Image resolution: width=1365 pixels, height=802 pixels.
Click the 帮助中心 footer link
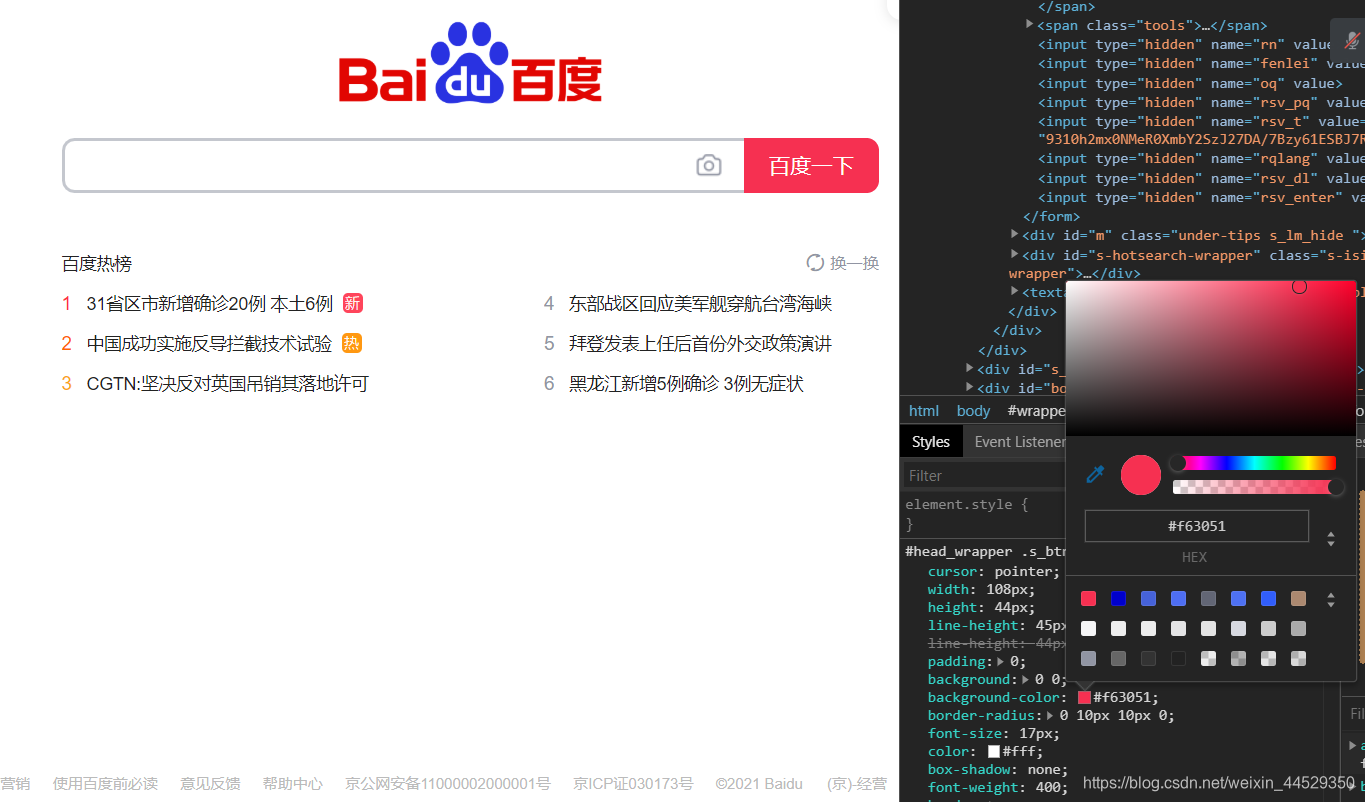point(293,783)
